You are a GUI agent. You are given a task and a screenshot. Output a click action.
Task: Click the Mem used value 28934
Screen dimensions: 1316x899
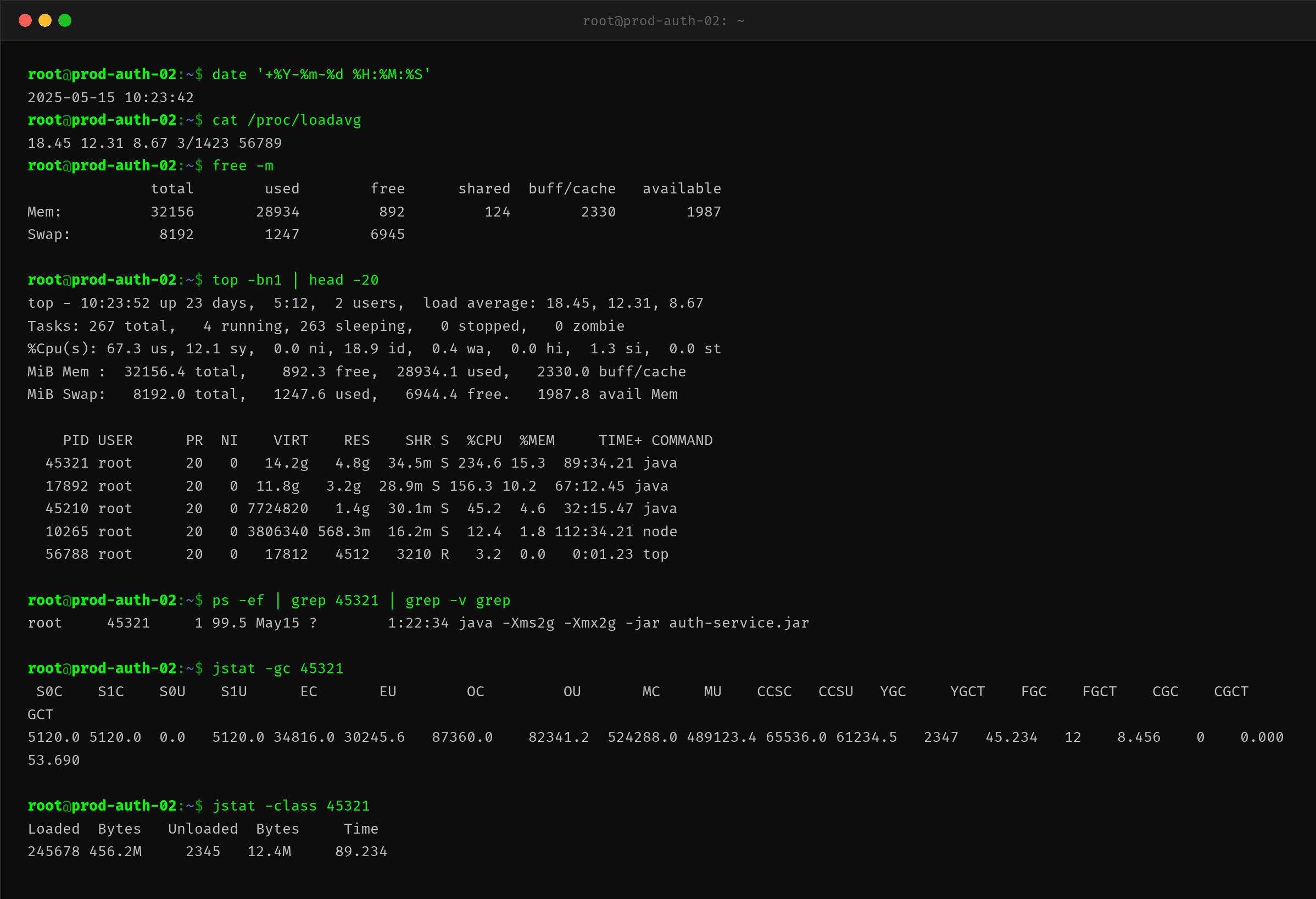tap(277, 212)
